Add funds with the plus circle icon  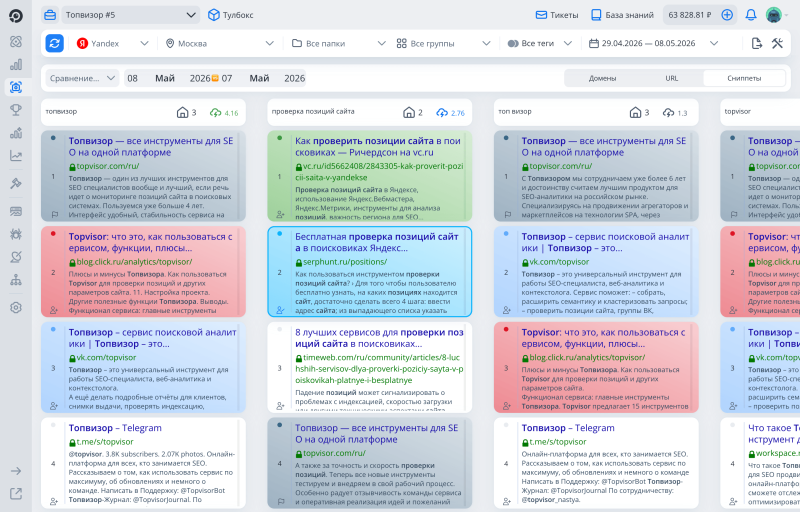pyautogui.click(x=727, y=15)
